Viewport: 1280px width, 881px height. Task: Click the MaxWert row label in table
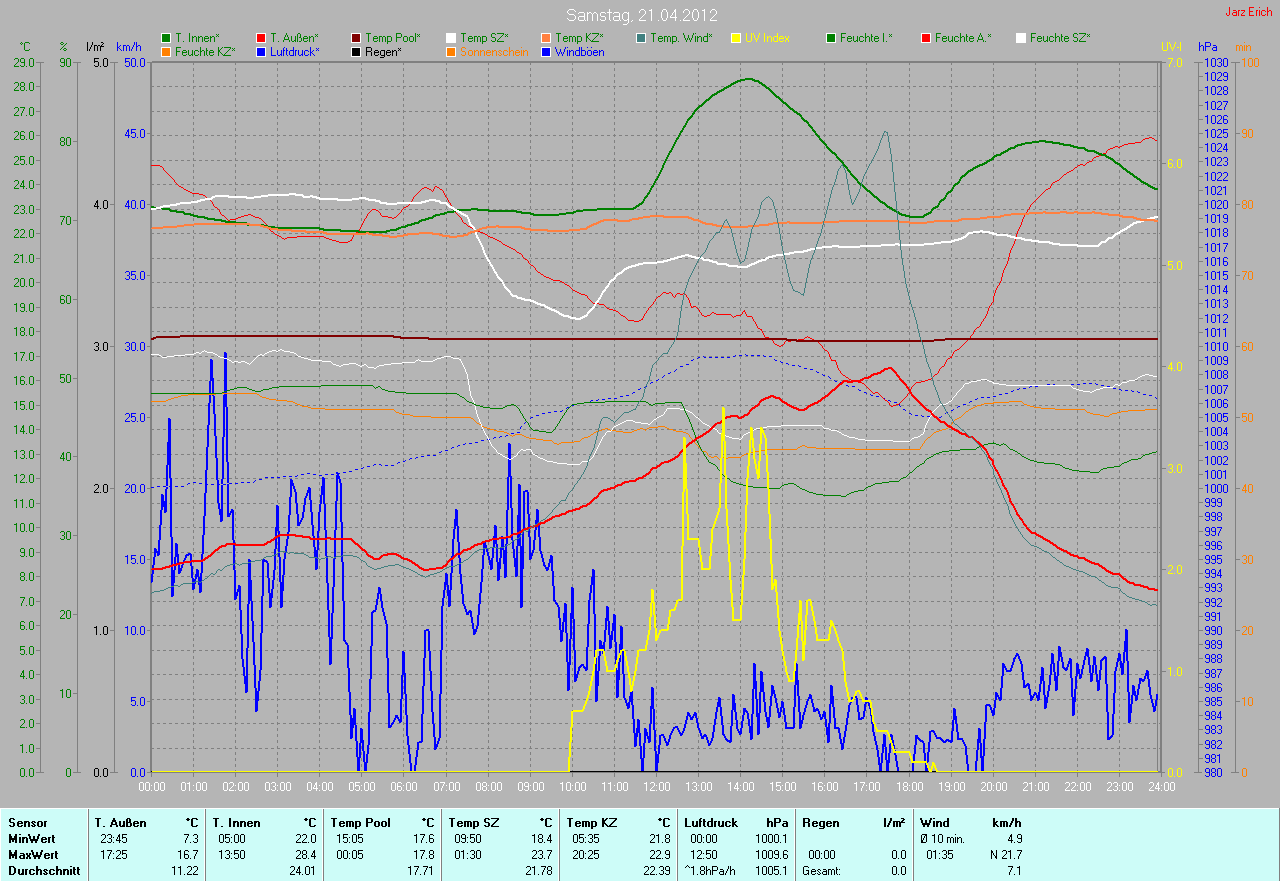pyautogui.click(x=31, y=855)
